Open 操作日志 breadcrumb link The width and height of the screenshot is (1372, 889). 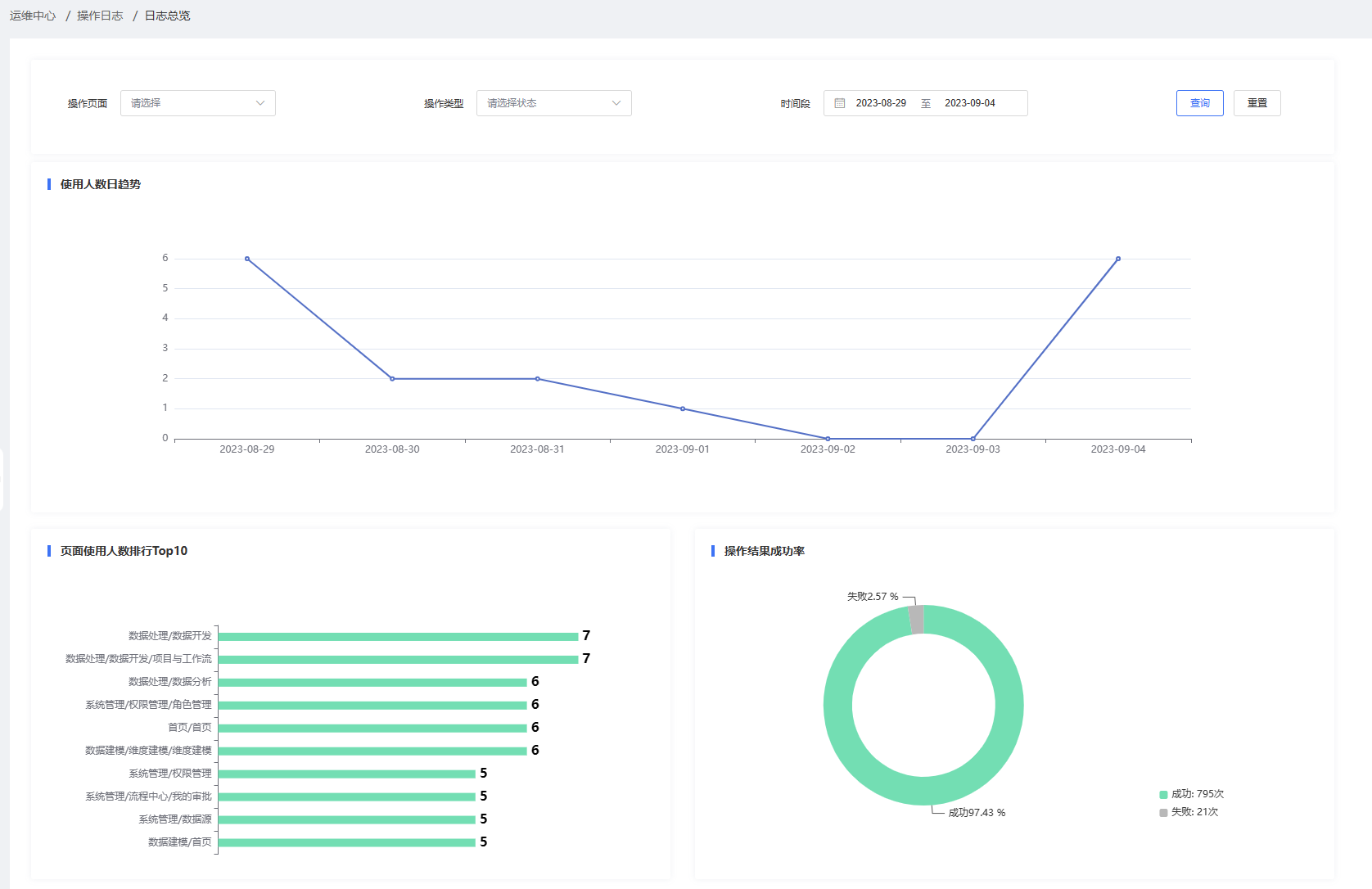point(100,16)
